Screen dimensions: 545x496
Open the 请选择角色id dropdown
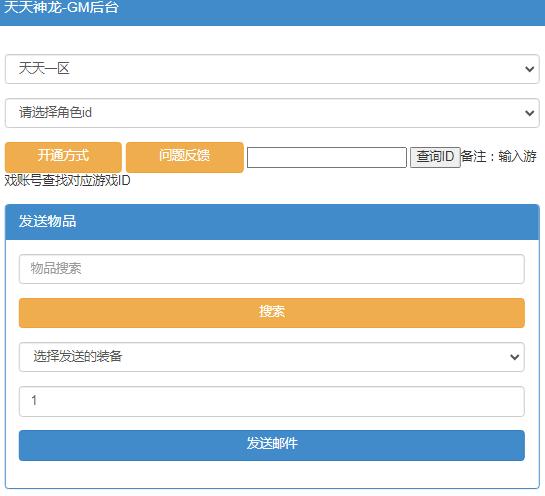272,113
